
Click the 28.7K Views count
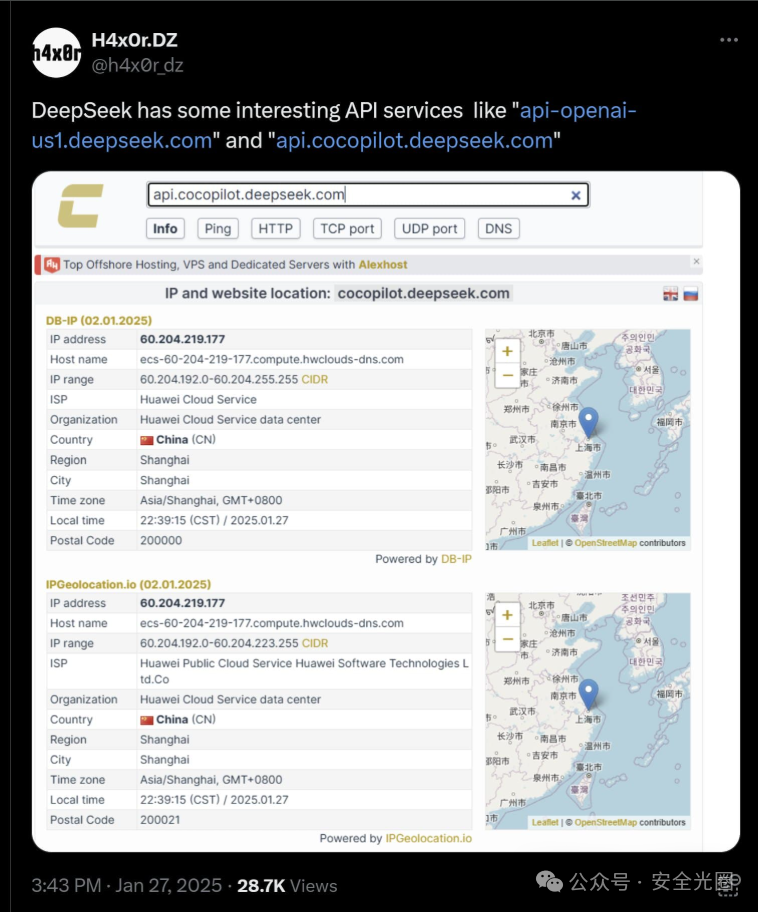tap(287, 886)
